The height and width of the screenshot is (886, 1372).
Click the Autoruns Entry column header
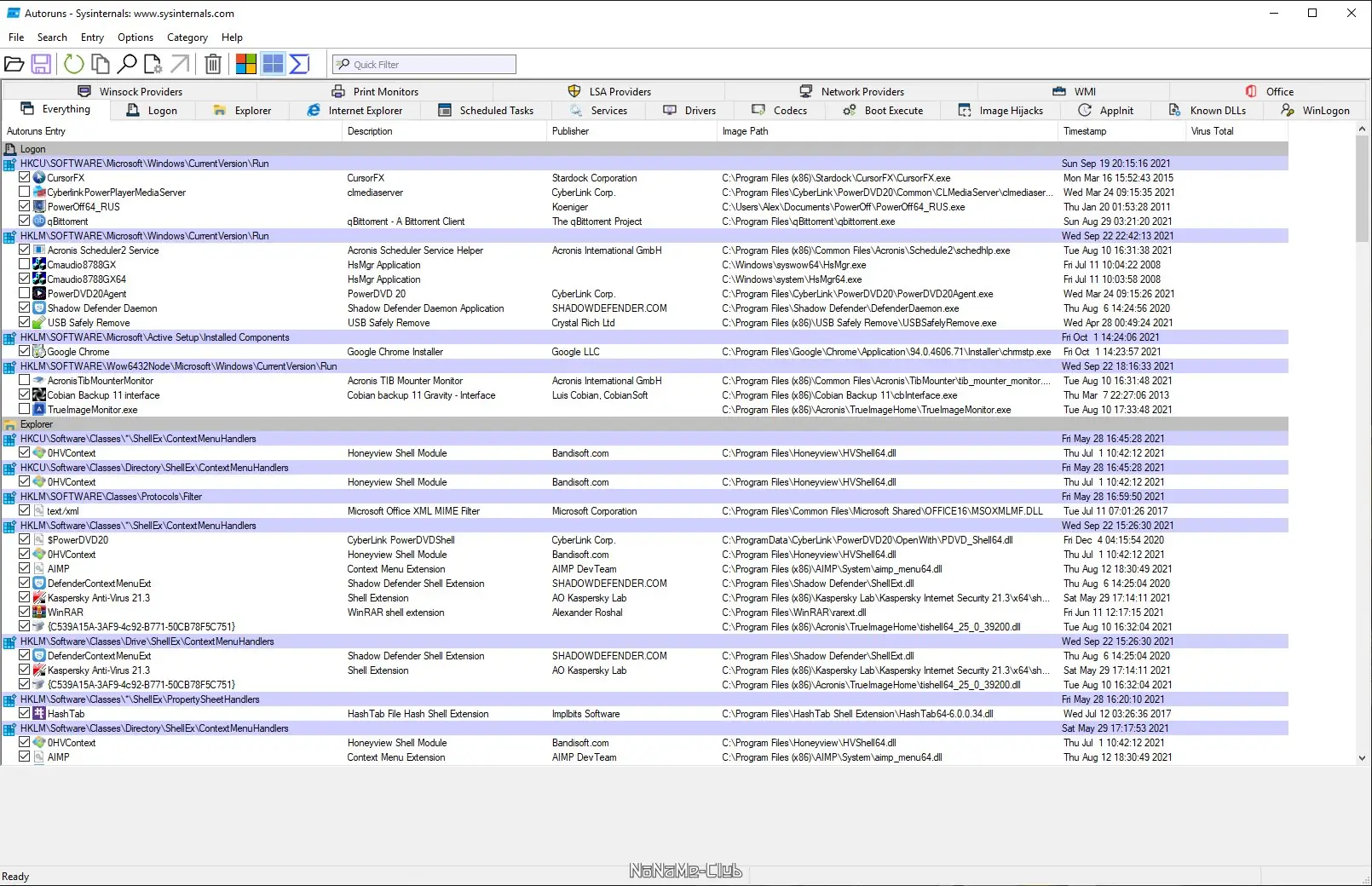[x=172, y=131]
